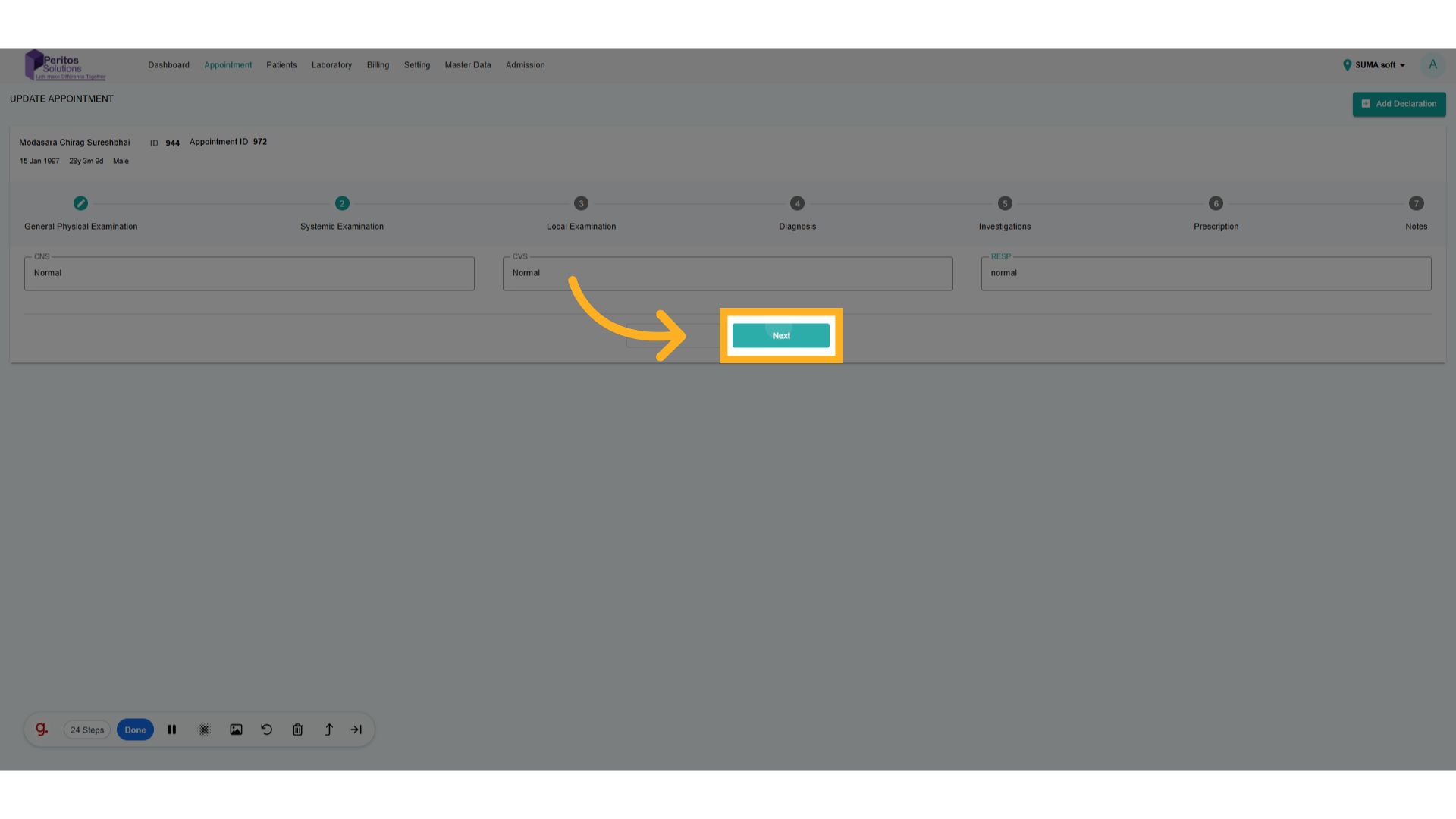Click the image screenshot icon in recorder toolbar
Viewport: 1456px width, 819px height.
pyautogui.click(x=236, y=730)
